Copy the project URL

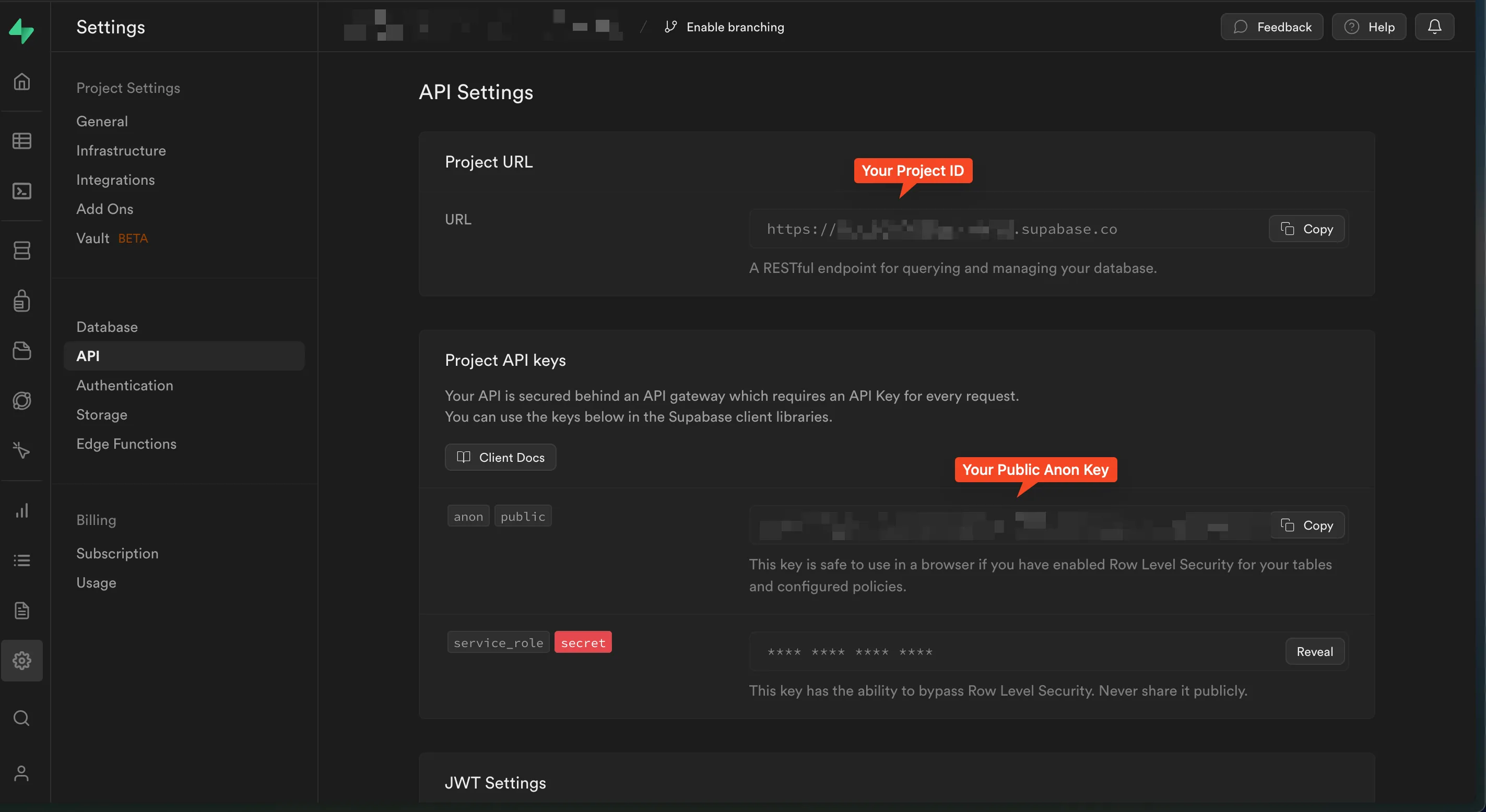click(x=1306, y=229)
